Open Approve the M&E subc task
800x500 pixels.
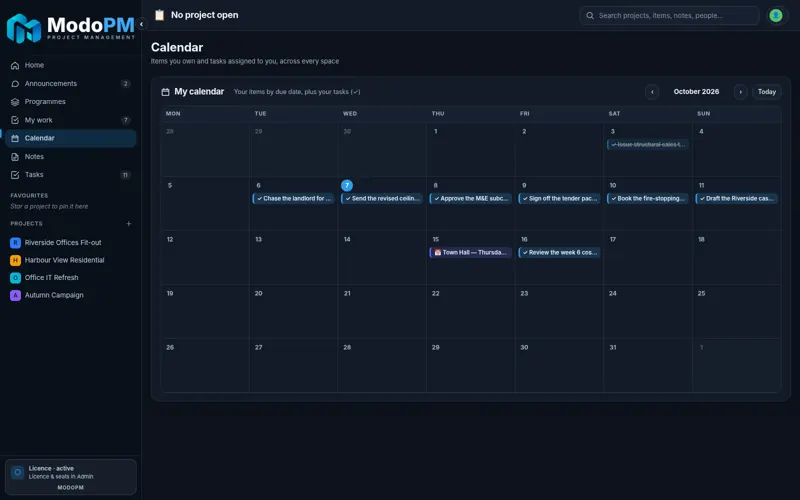470,198
